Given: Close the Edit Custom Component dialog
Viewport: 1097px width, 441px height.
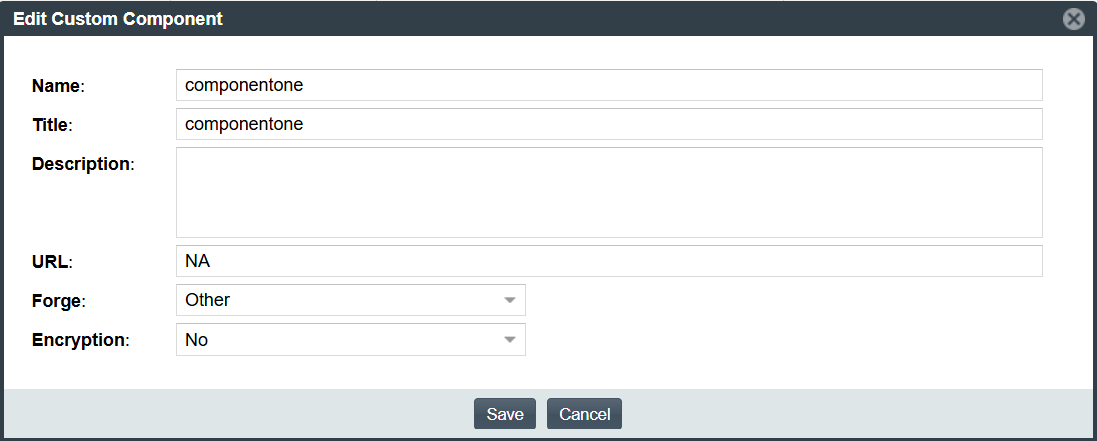Looking at the screenshot, I should click(x=1073, y=19).
